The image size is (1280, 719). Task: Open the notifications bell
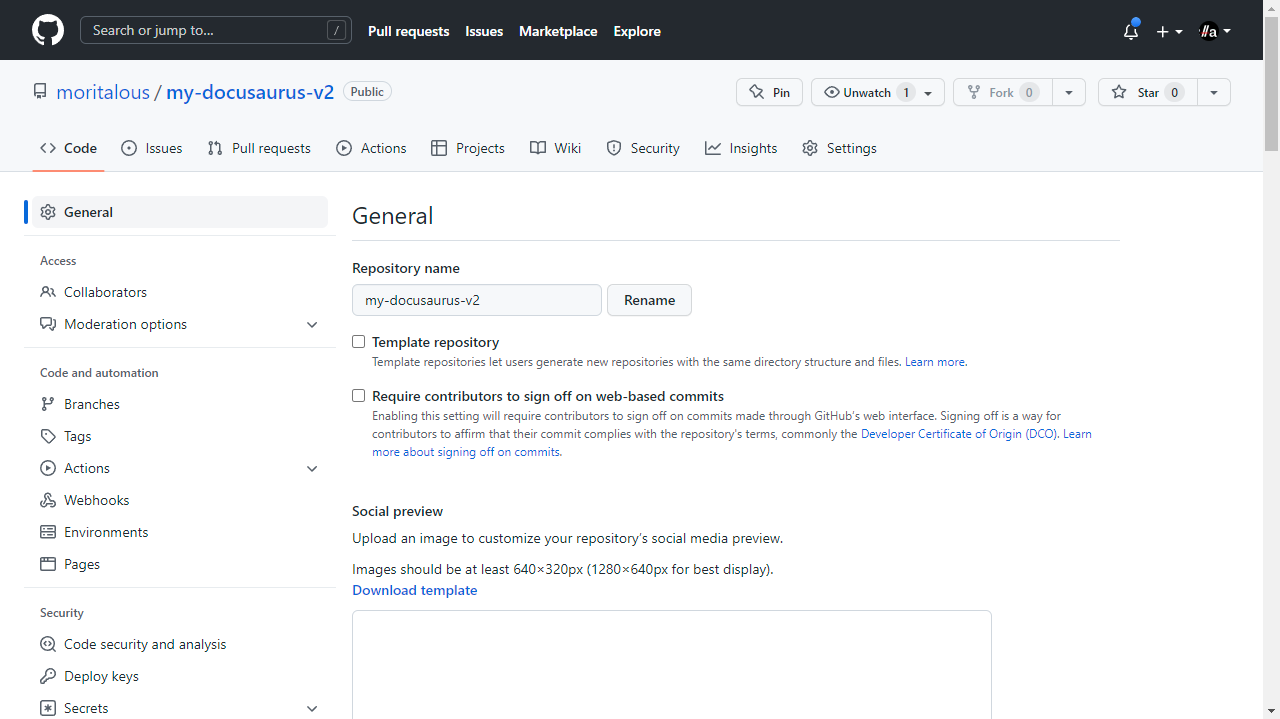point(1131,31)
